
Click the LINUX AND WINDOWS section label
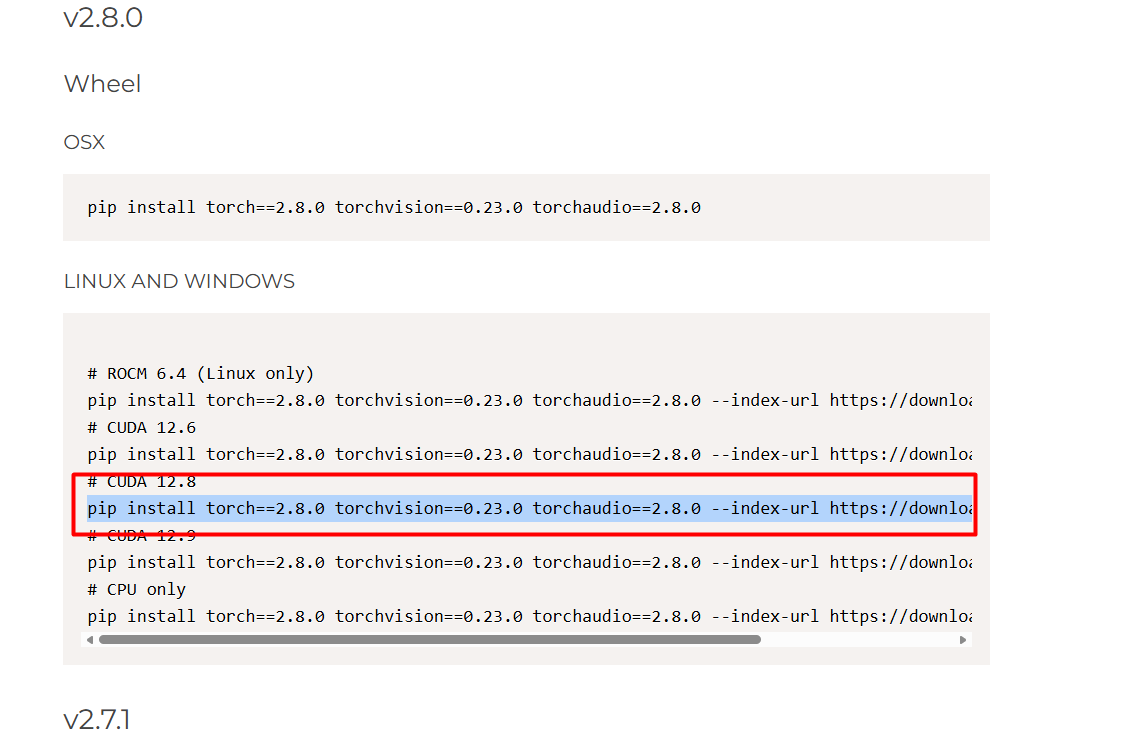point(179,281)
